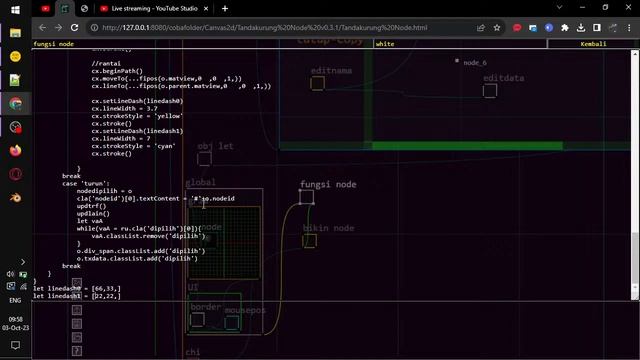The image size is (640, 360).
Task: Click the 'global' node label
Action: coord(200,182)
